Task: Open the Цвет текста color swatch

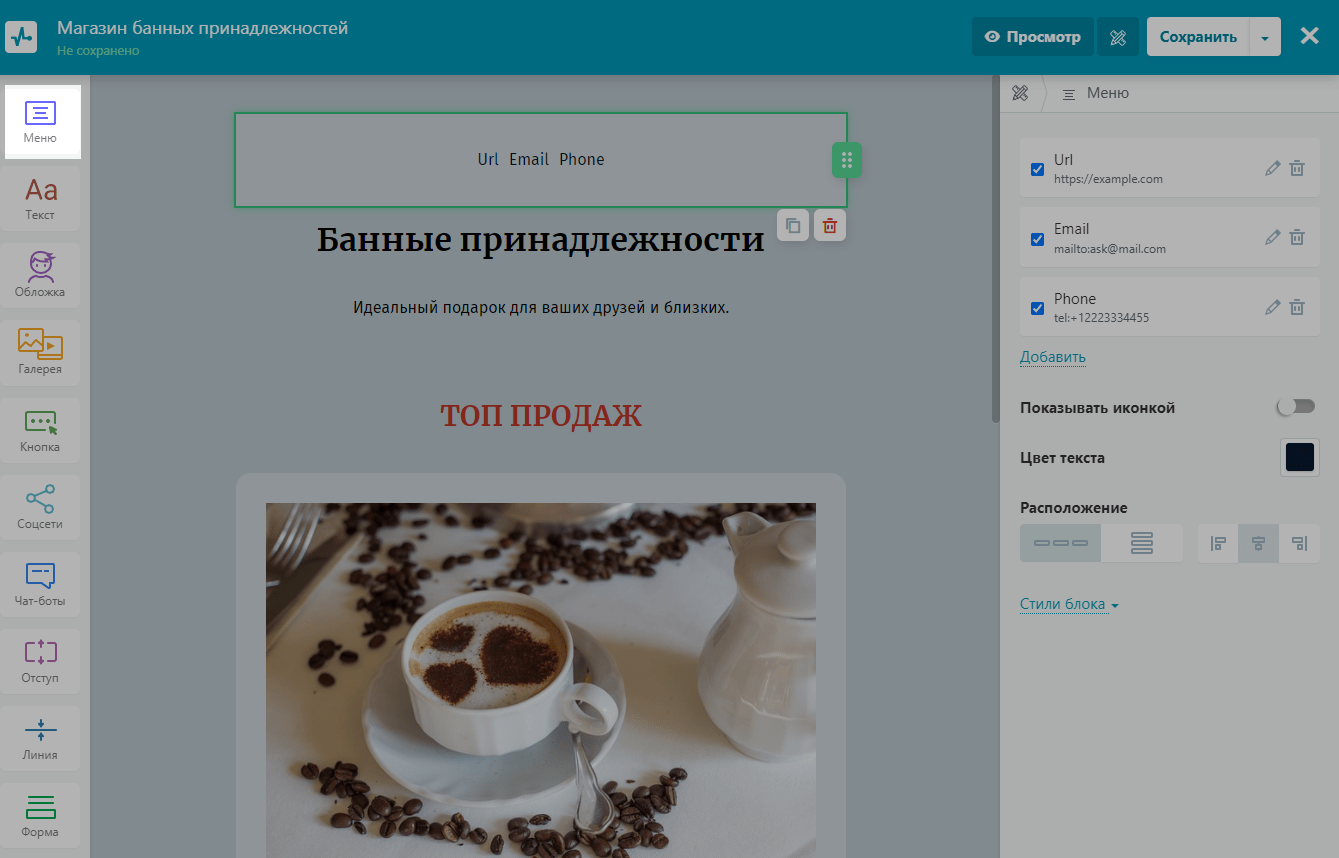Action: (x=1299, y=458)
